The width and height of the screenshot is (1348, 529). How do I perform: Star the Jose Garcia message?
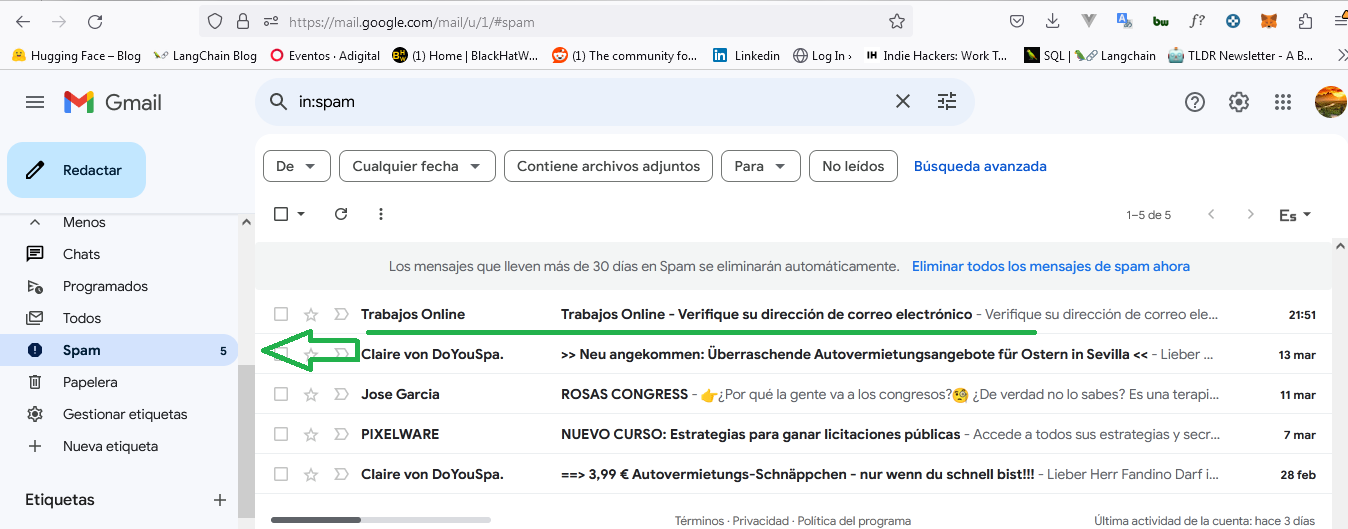click(311, 394)
